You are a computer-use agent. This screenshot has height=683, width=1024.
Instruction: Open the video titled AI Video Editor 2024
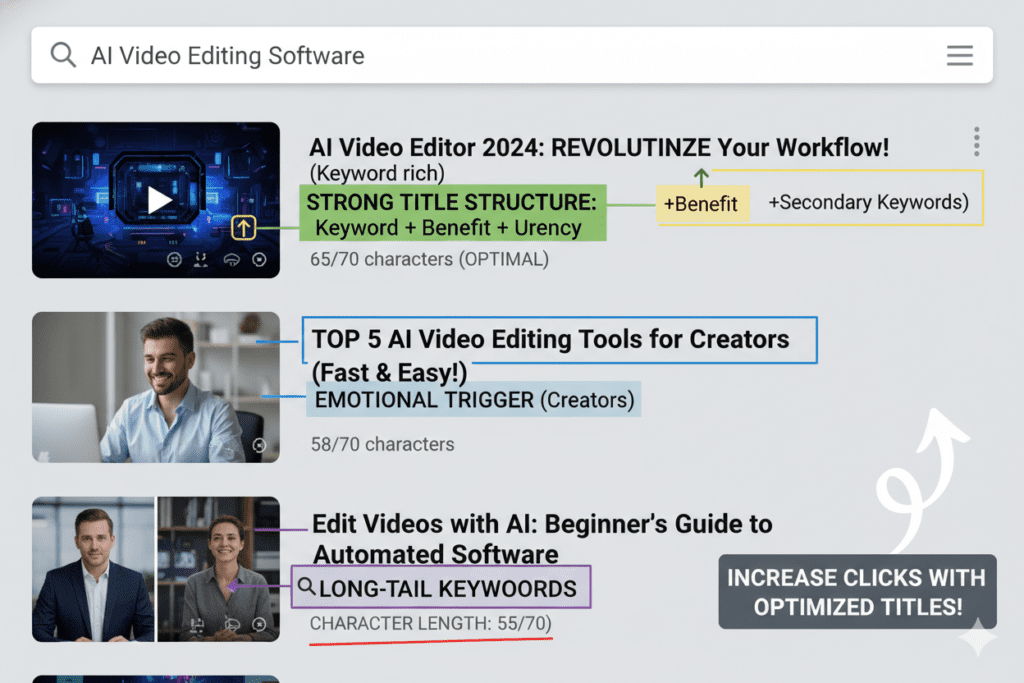[x=598, y=147]
